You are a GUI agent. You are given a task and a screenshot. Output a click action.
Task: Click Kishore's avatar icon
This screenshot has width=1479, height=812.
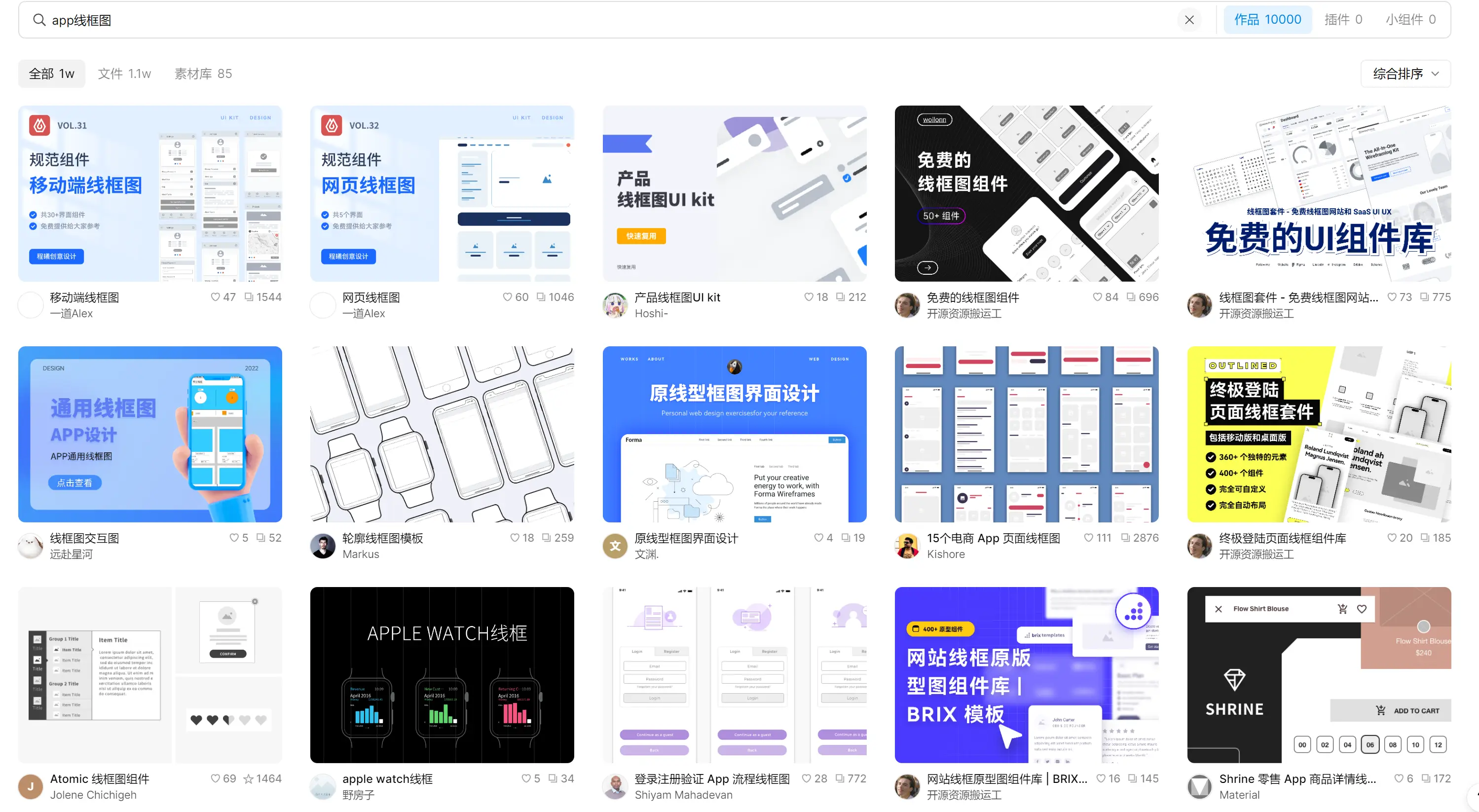click(x=906, y=546)
